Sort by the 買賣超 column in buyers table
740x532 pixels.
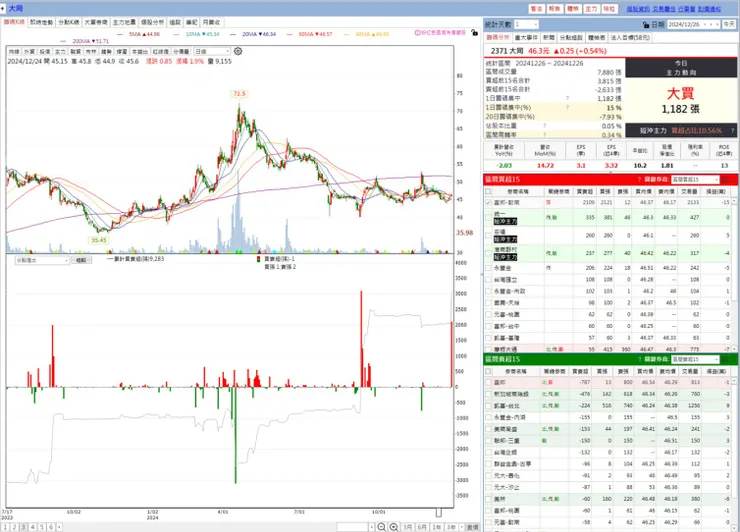[585, 192]
